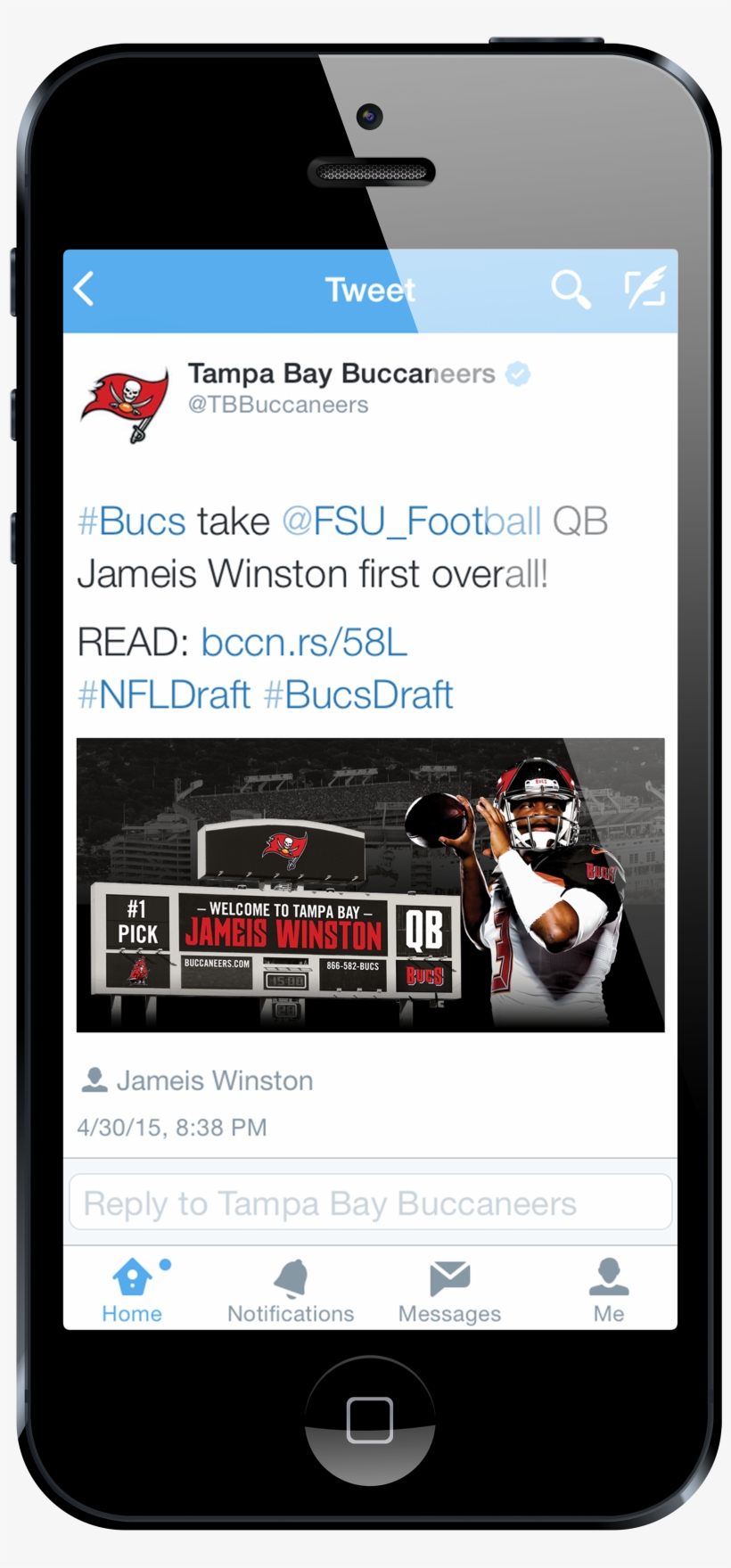
Task: Open the Buccaneers flag profile picture
Action: click(126, 404)
